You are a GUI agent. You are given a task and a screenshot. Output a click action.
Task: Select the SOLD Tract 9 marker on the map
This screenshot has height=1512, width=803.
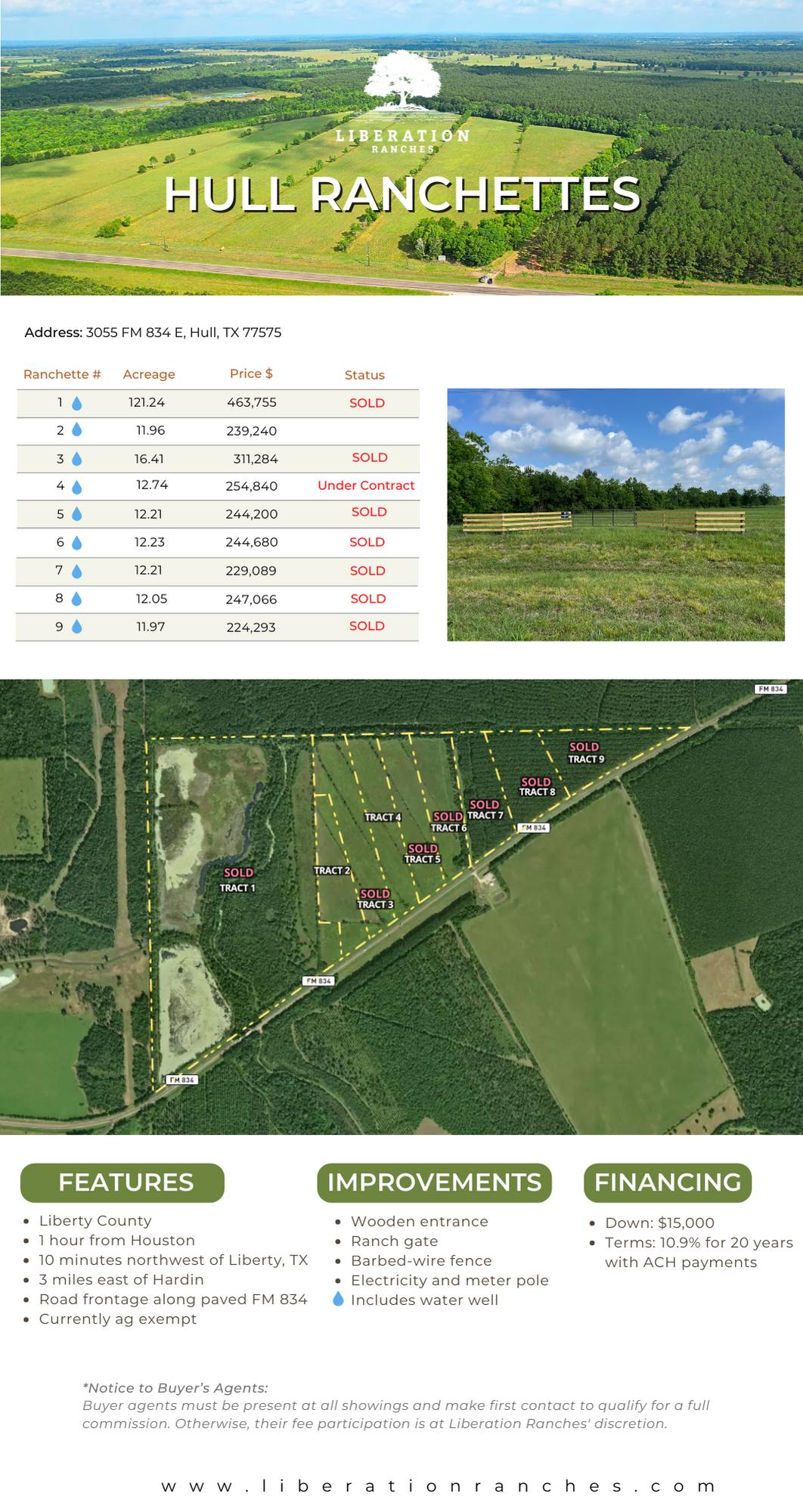[585, 753]
